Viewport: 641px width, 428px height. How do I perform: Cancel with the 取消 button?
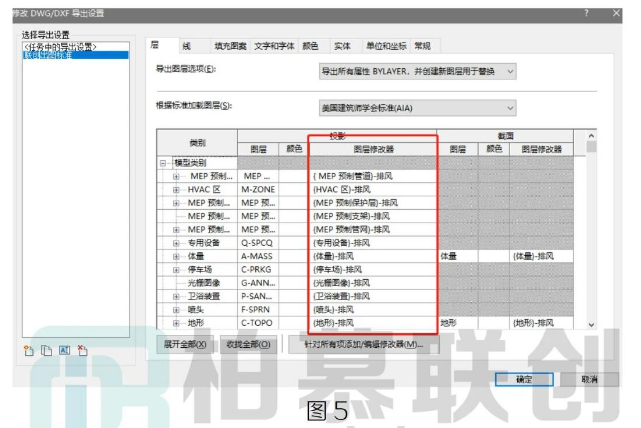click(x=589, y=379)
